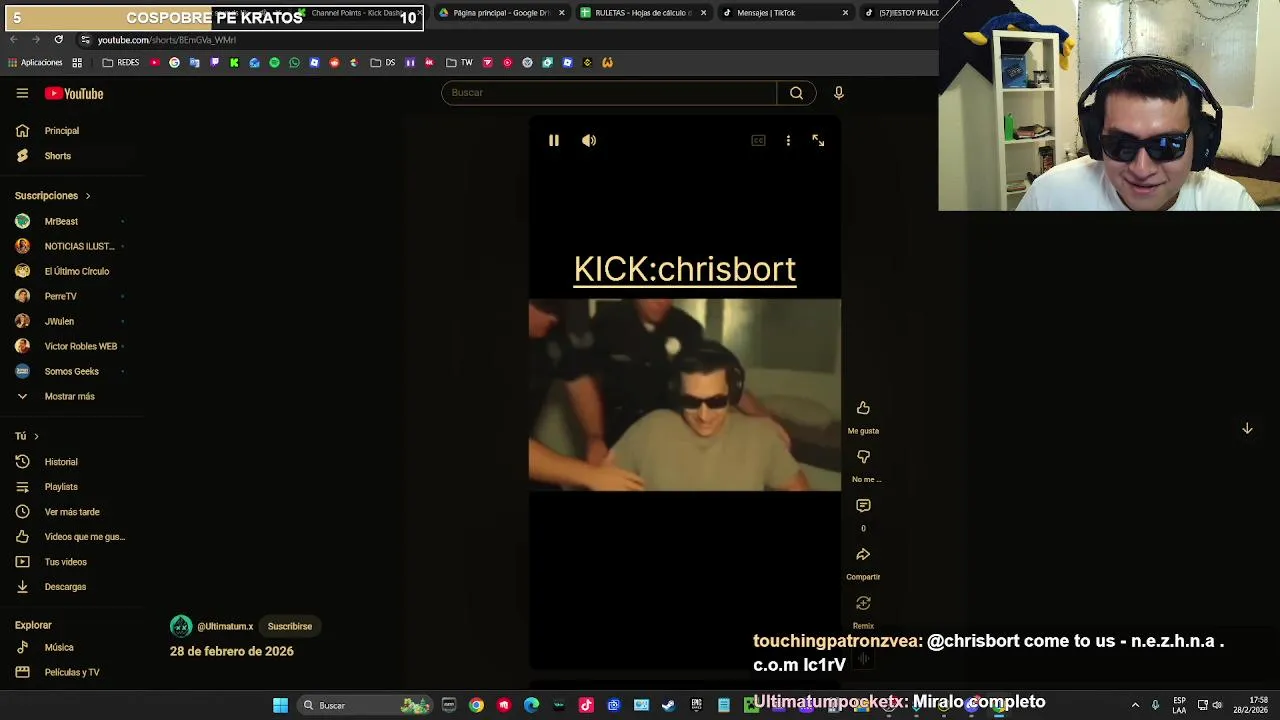Open Ver más tarde list
The width and height of the screenshot is (1280, 720).
coord(70,512)
